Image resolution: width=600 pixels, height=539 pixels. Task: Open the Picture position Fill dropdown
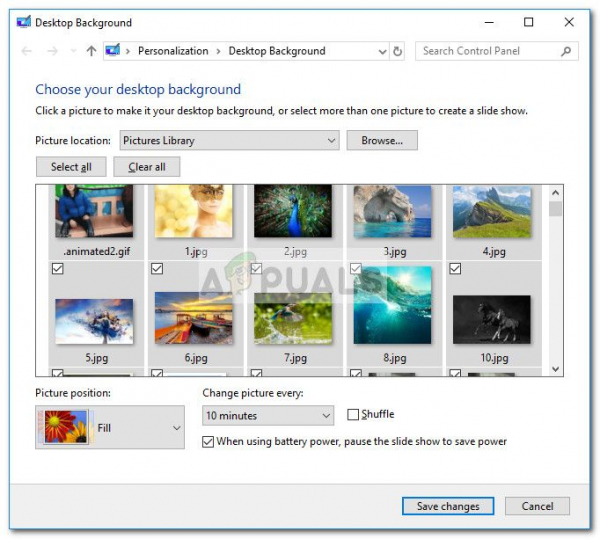110,427
